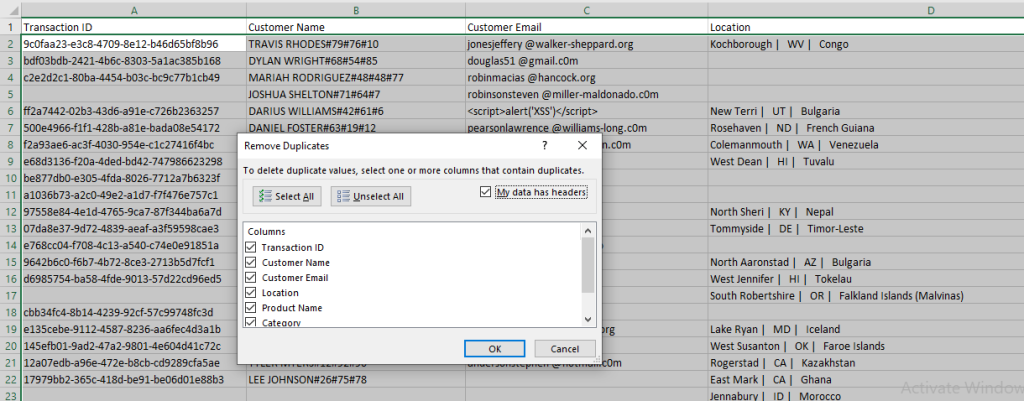Close the Remove Duplicates dialog
1024x401 pixels.
click(x=583, y=145)
